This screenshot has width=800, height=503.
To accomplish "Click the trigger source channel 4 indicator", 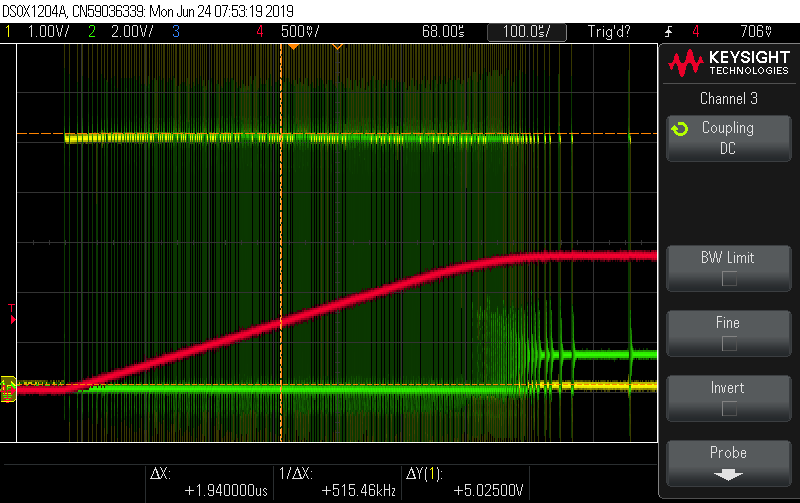I will 695,32.
